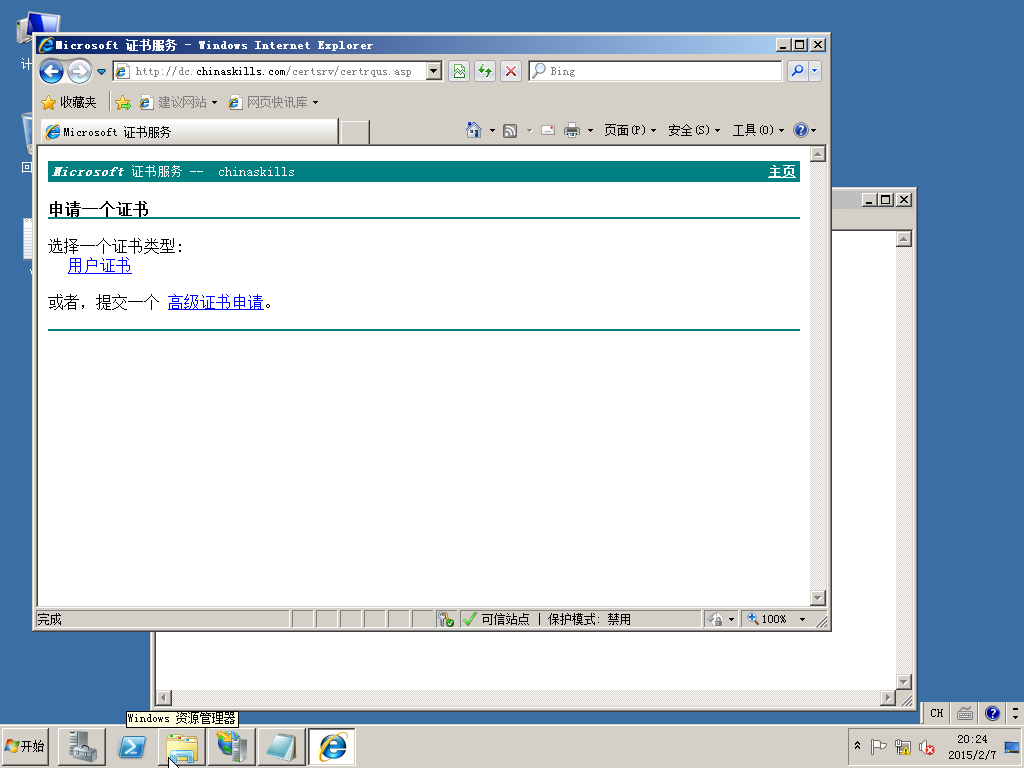
Task: Open the 用户证书 link
Action: [99, 266]
